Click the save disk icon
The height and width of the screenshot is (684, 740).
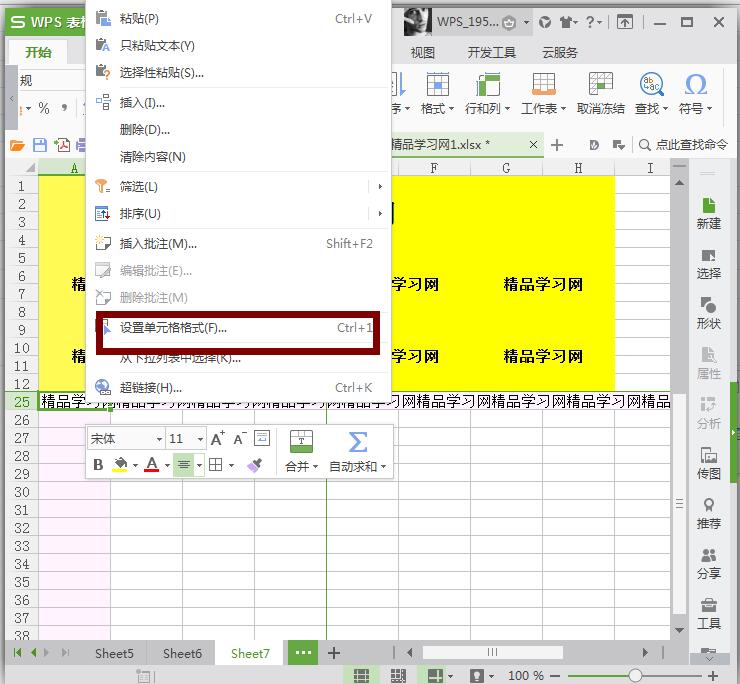click(40, 145)
